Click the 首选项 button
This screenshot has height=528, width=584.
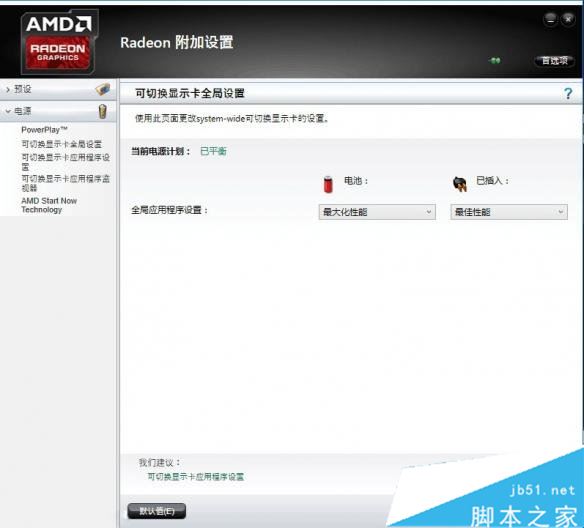[554, 61]
